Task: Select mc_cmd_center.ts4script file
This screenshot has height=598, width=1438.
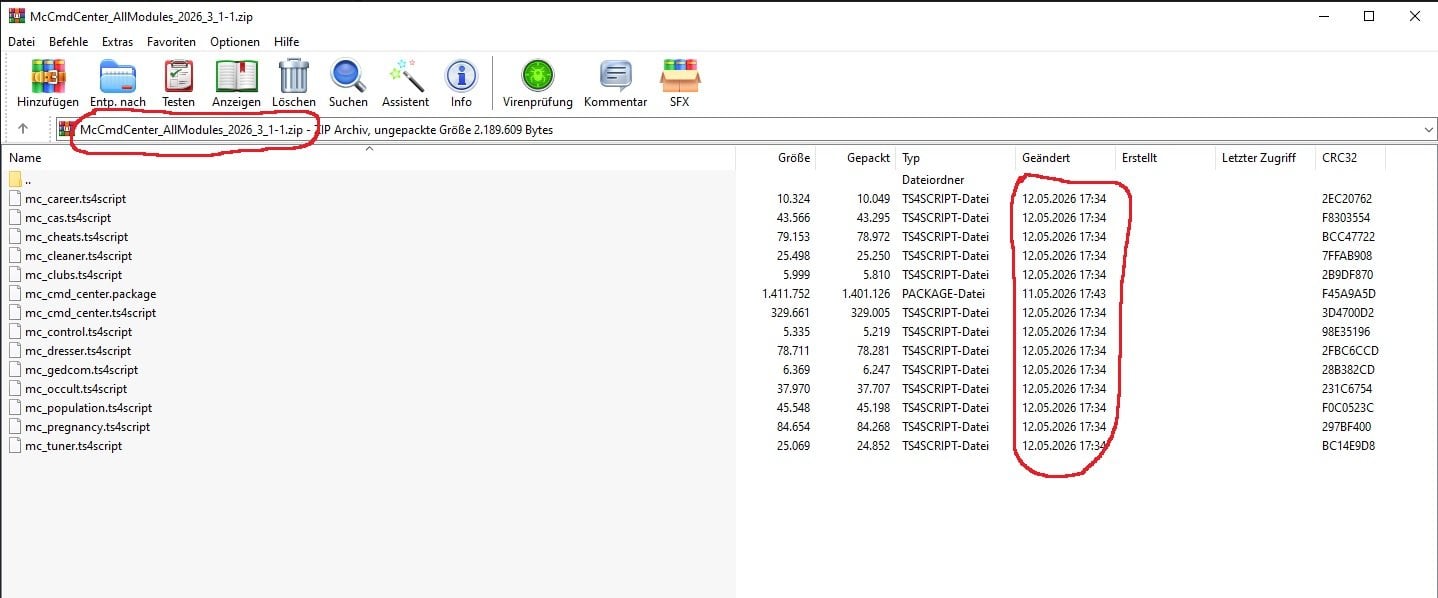Action: pos(91,313)
